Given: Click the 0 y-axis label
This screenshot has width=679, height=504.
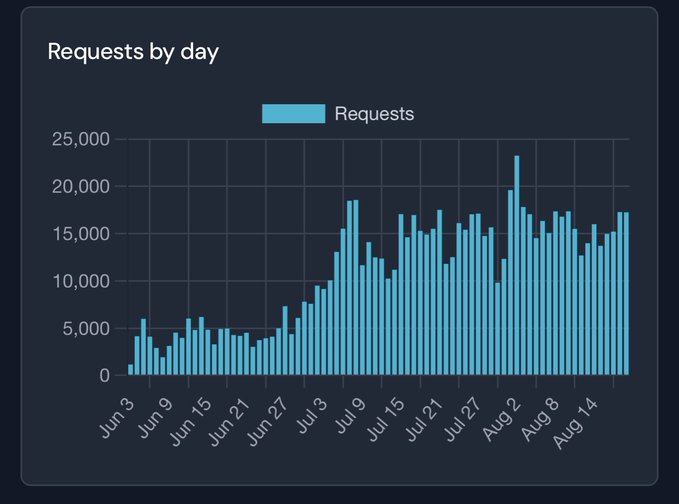Looking at the screenshot, I should tap(104, 375).
